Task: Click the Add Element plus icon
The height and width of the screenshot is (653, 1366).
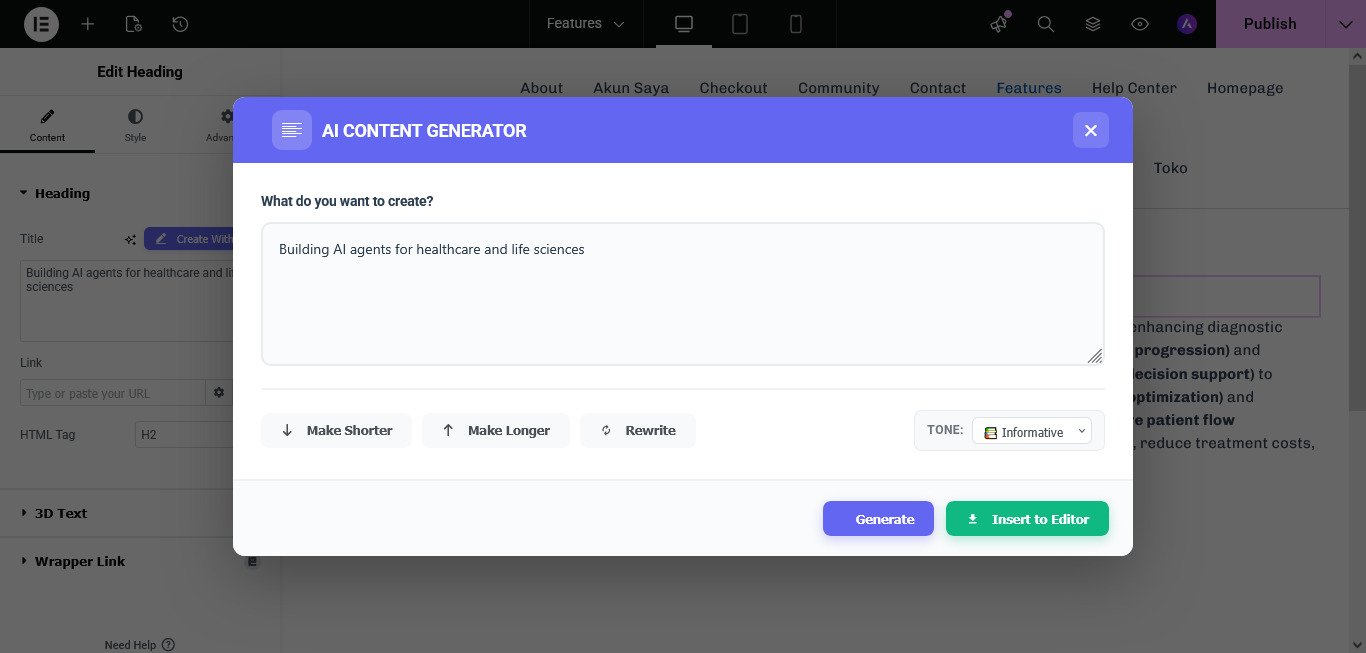Action: coord(88,24)
